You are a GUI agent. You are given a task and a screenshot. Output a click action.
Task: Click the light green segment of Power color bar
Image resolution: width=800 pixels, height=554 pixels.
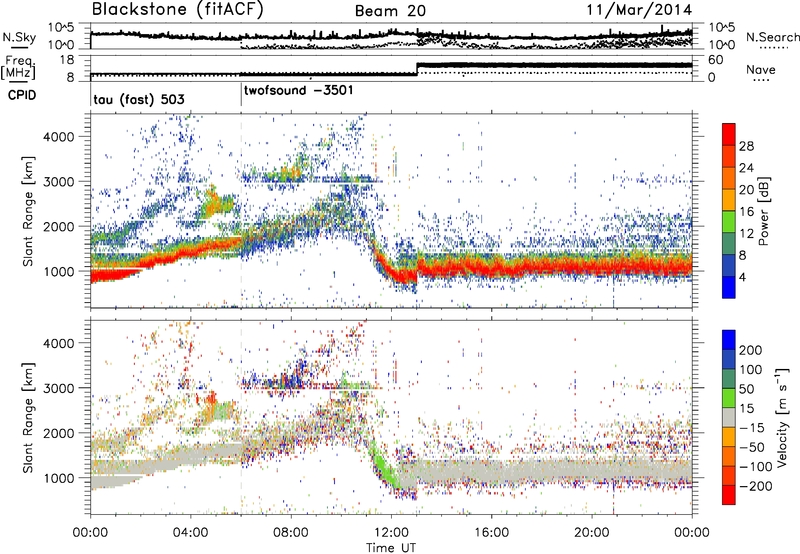click(729, 221)
